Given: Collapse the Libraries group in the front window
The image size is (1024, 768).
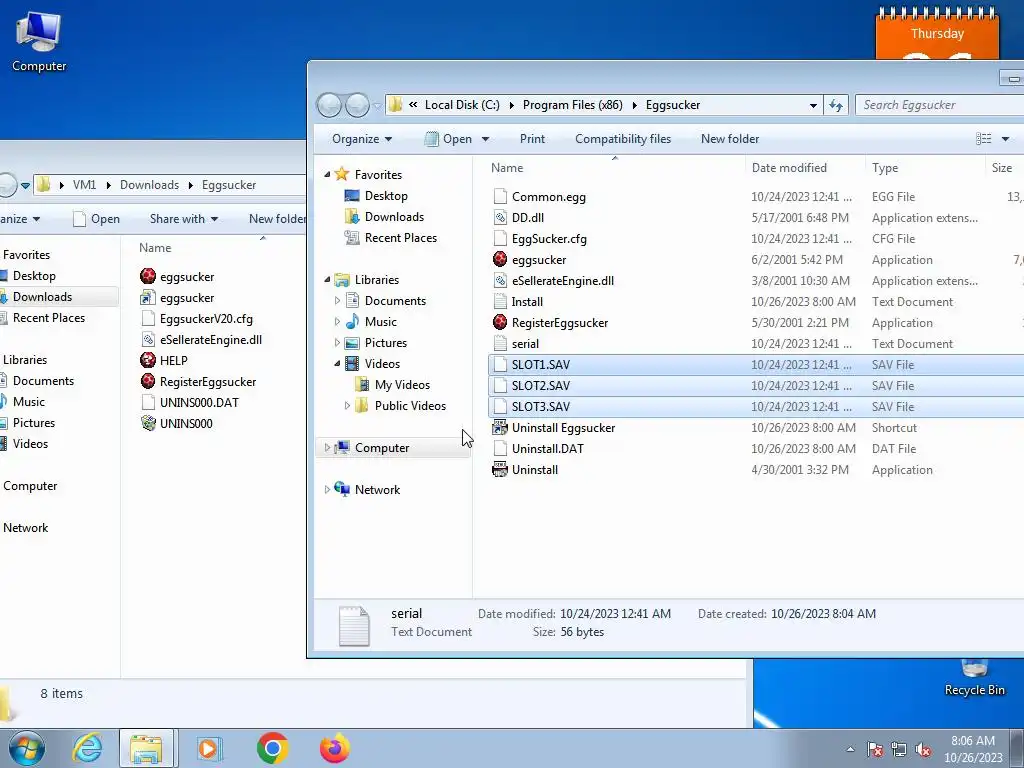Looking at the screenshot, I should point(328,280).
